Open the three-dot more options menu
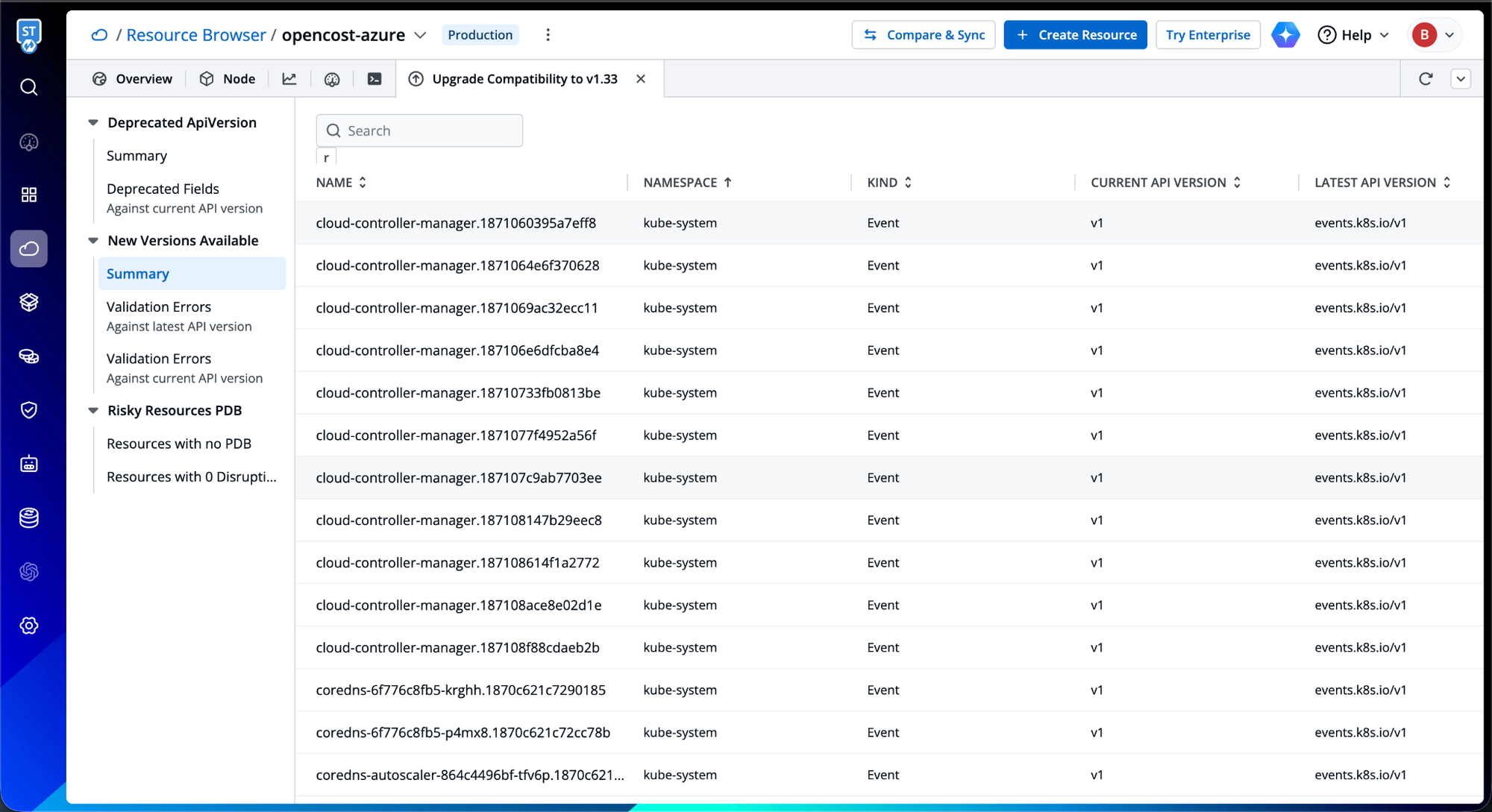This screenshot has width=1492, height=812. coord(548,35)
